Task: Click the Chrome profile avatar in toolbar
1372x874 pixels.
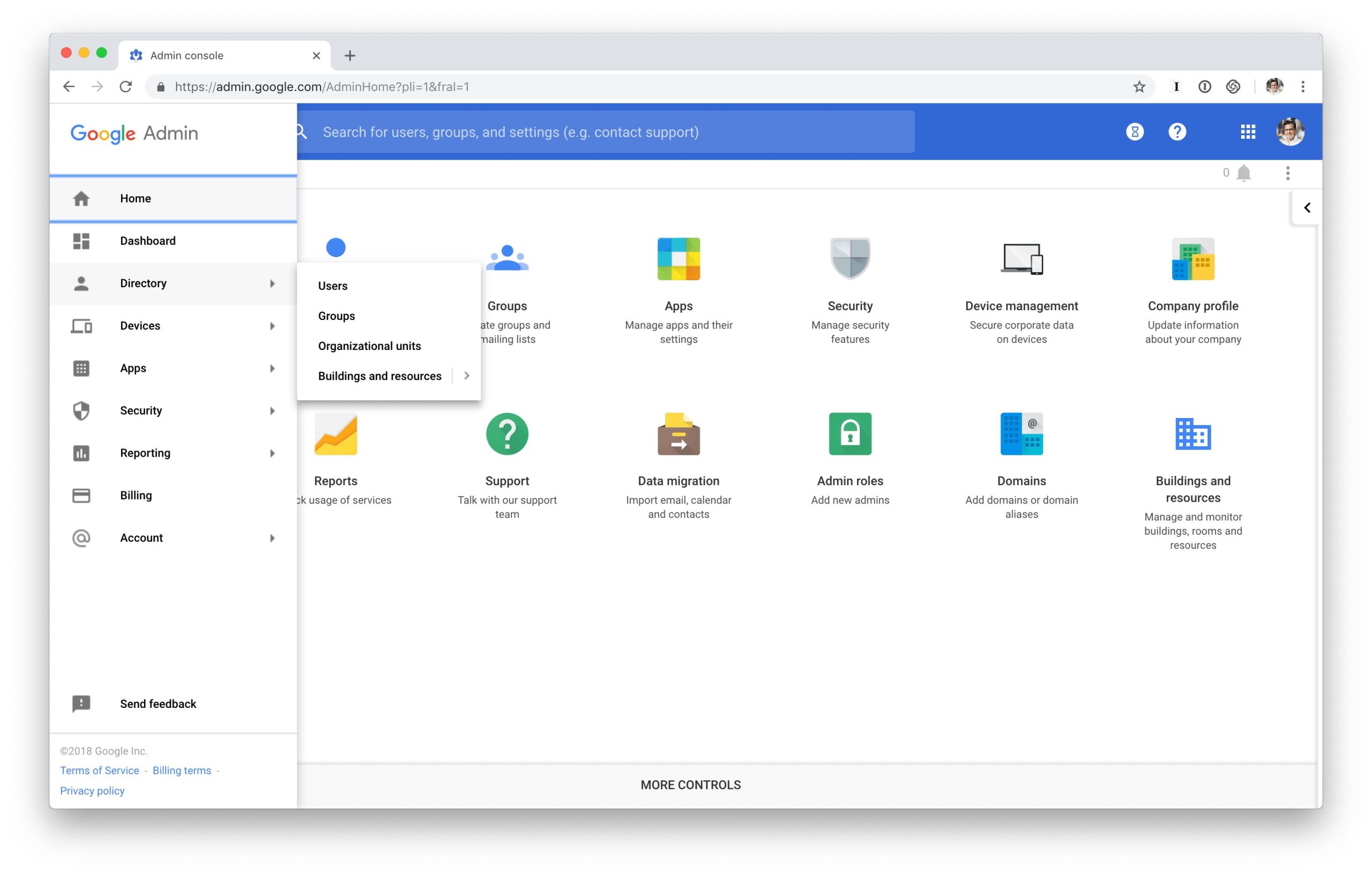Action: (1274, 87)
